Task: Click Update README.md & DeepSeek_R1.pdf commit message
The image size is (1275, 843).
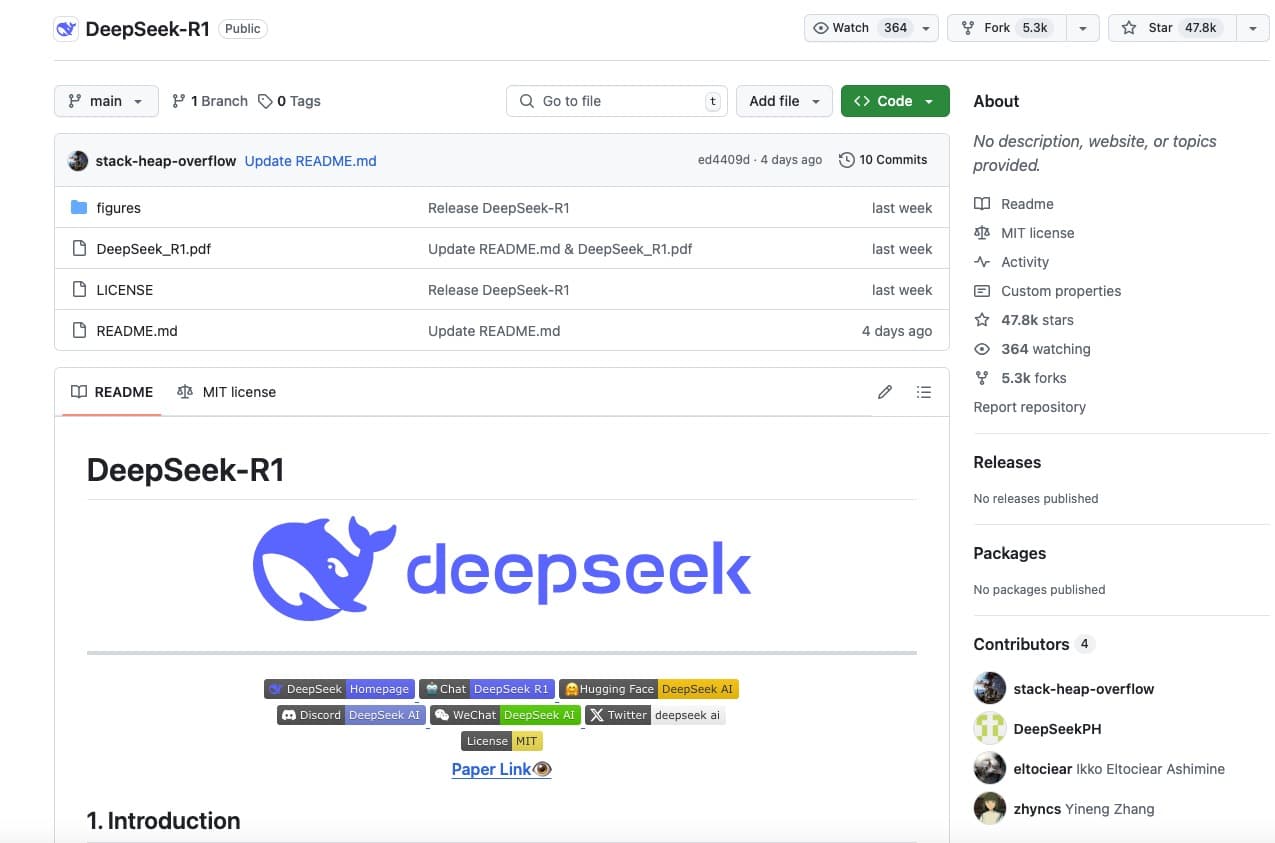Action: pos(560,249)
